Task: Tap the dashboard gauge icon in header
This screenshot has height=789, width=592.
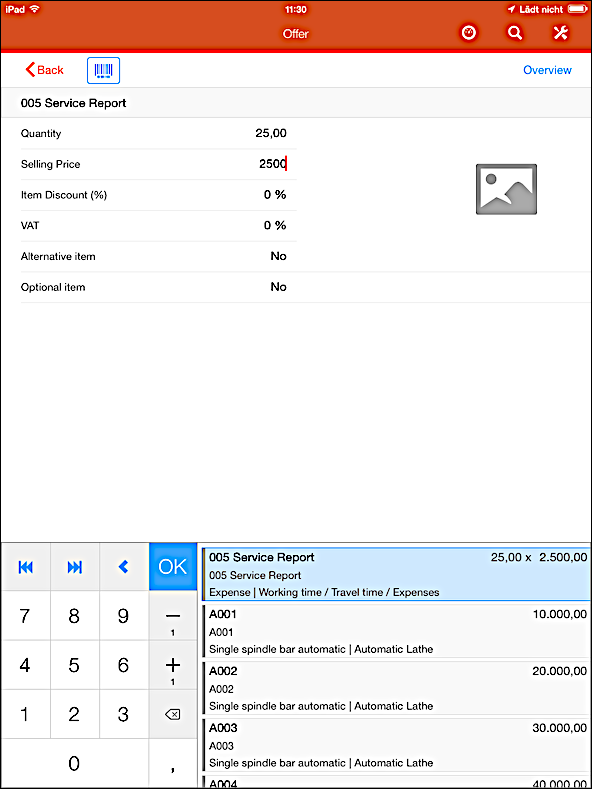Action: pos(469,33)
